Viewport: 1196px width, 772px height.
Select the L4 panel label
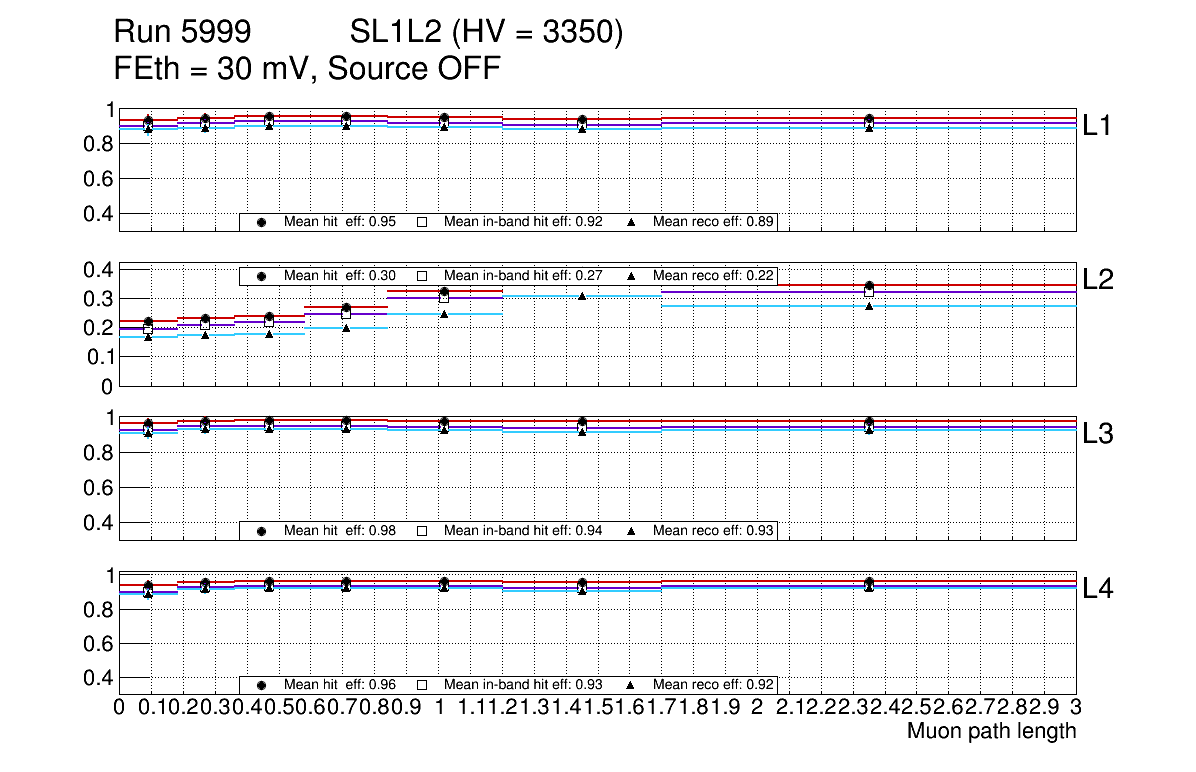coord(1098,589)
